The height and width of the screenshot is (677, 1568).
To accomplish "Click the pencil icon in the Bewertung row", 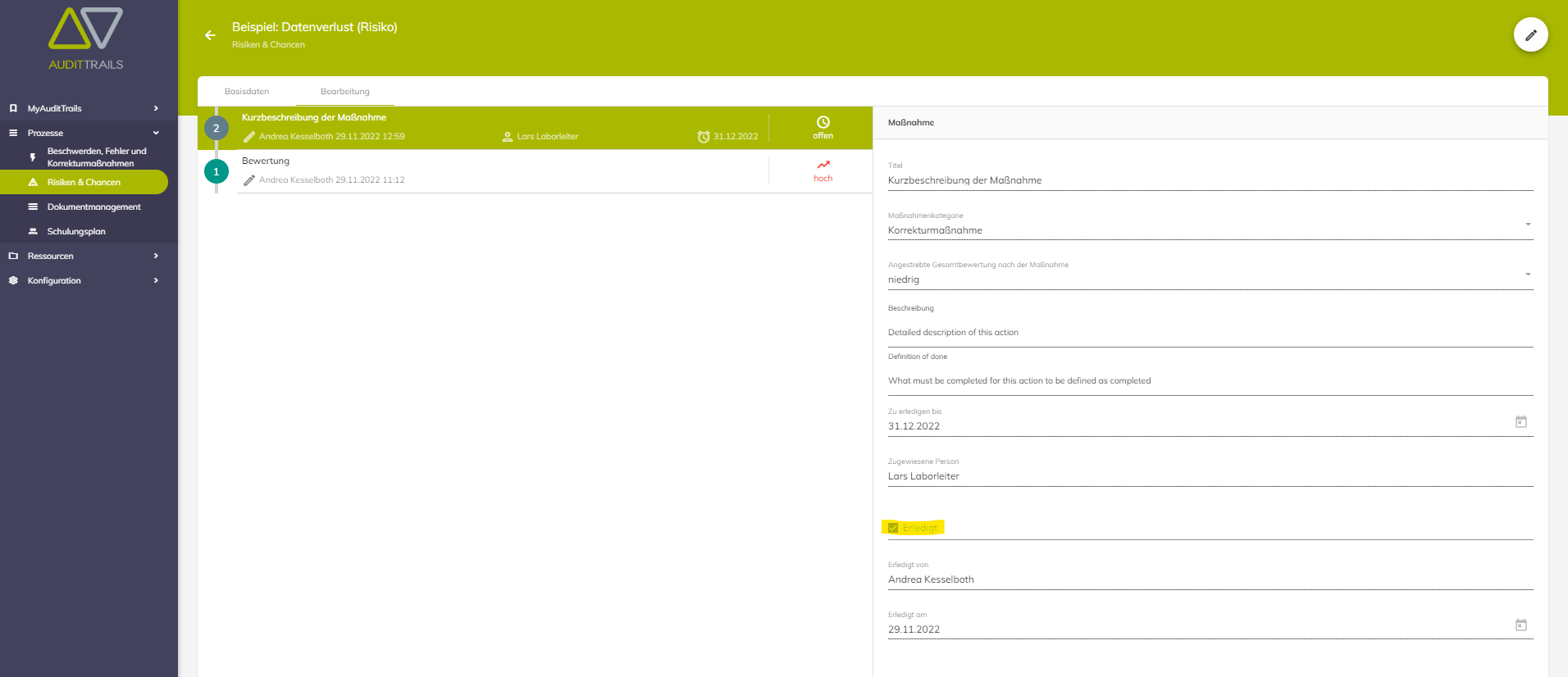I will pos(249,180).
